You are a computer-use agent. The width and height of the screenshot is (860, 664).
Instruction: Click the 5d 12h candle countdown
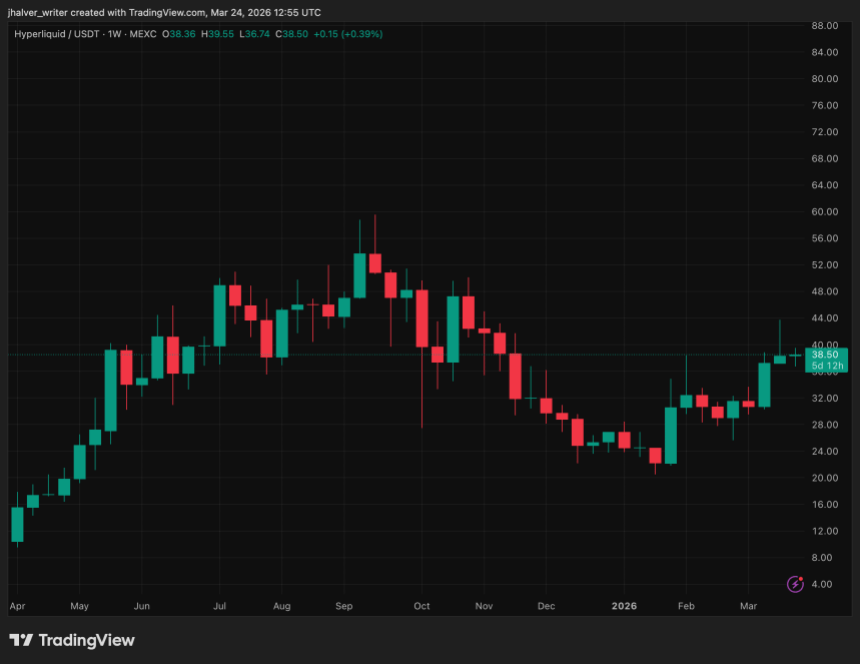(x=828, y=366)
